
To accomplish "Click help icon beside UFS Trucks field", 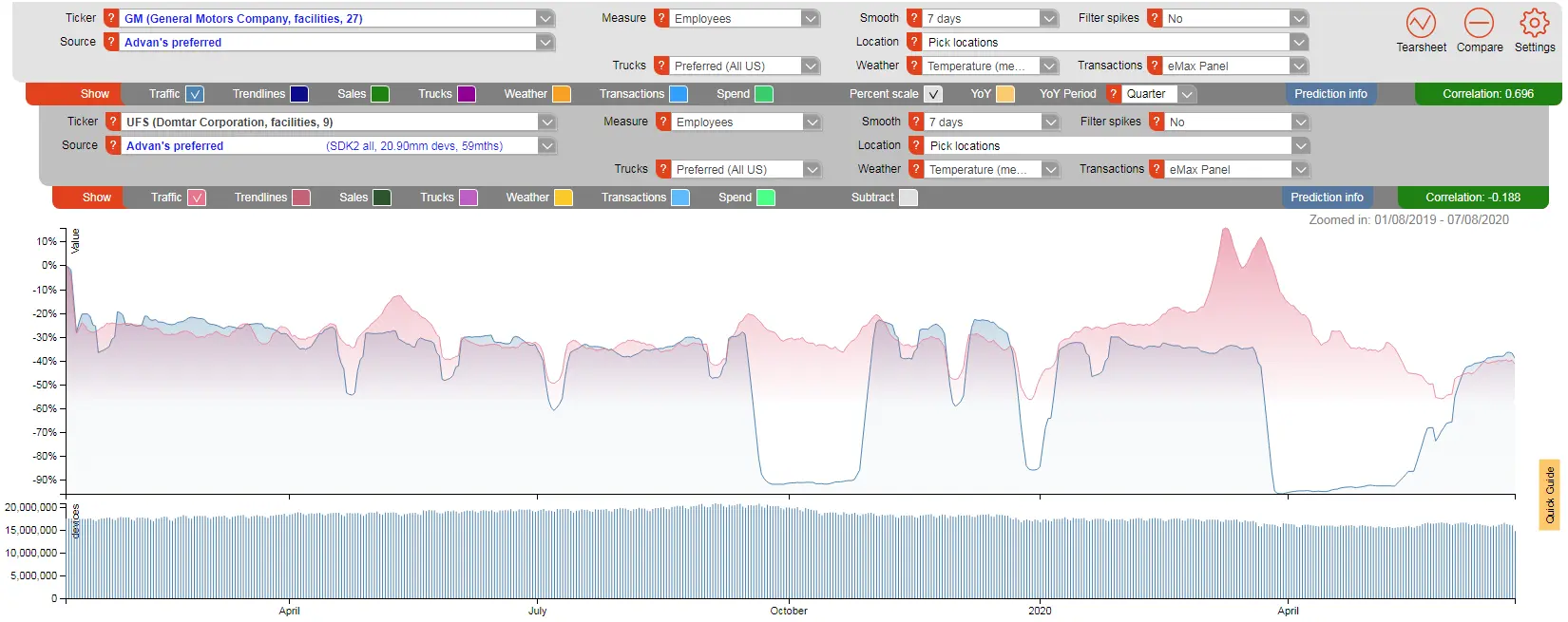I will pos(663,169).
